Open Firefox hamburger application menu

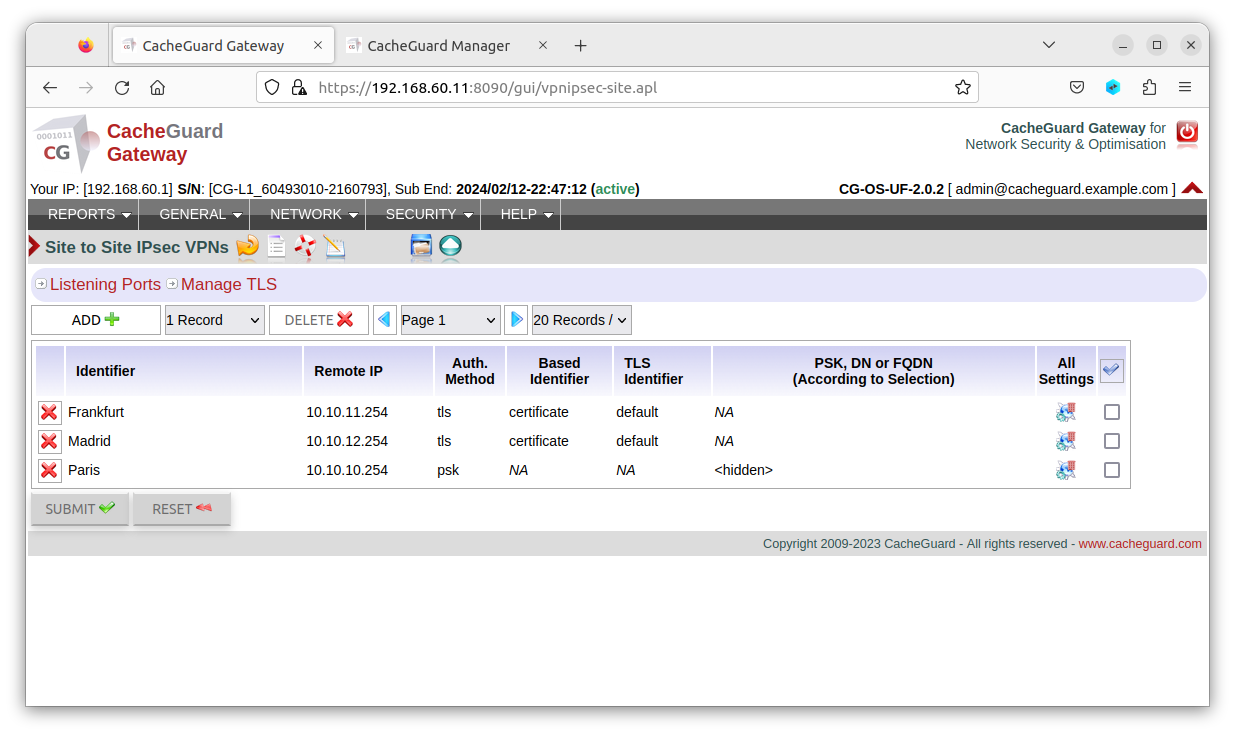pos(1185,88)
